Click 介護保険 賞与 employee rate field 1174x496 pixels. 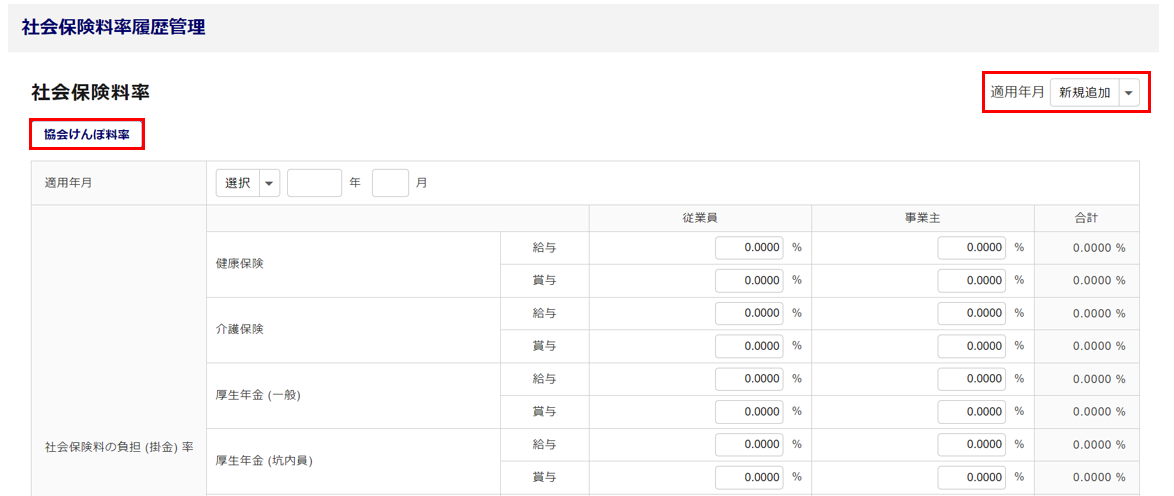pyautogui.click(x=749, y=346)
